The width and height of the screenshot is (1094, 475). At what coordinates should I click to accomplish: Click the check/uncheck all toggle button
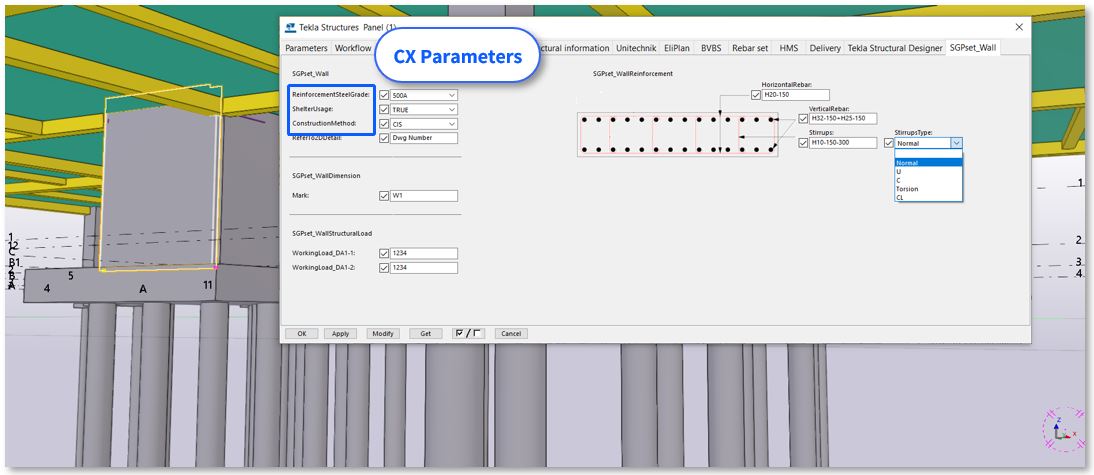(x=468, y=333)
